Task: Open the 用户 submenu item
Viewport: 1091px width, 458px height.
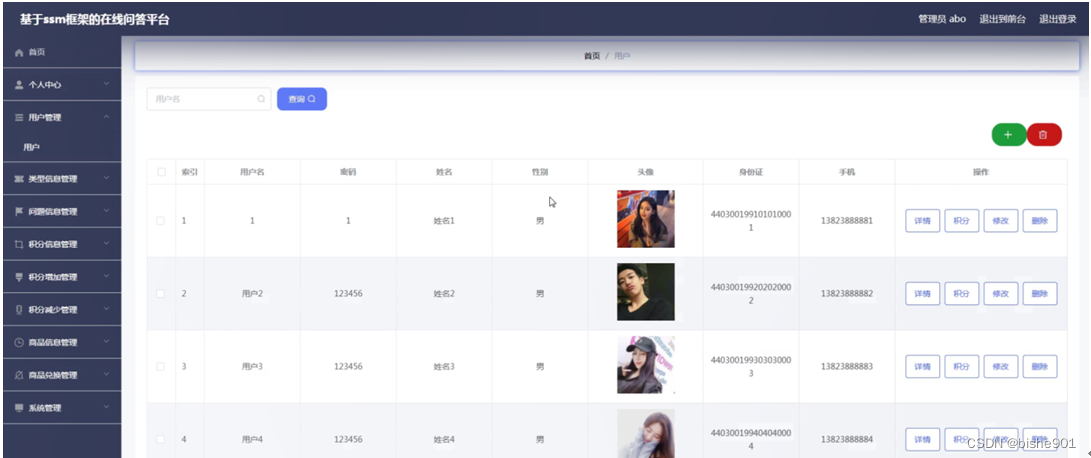Action: [31, 148]
